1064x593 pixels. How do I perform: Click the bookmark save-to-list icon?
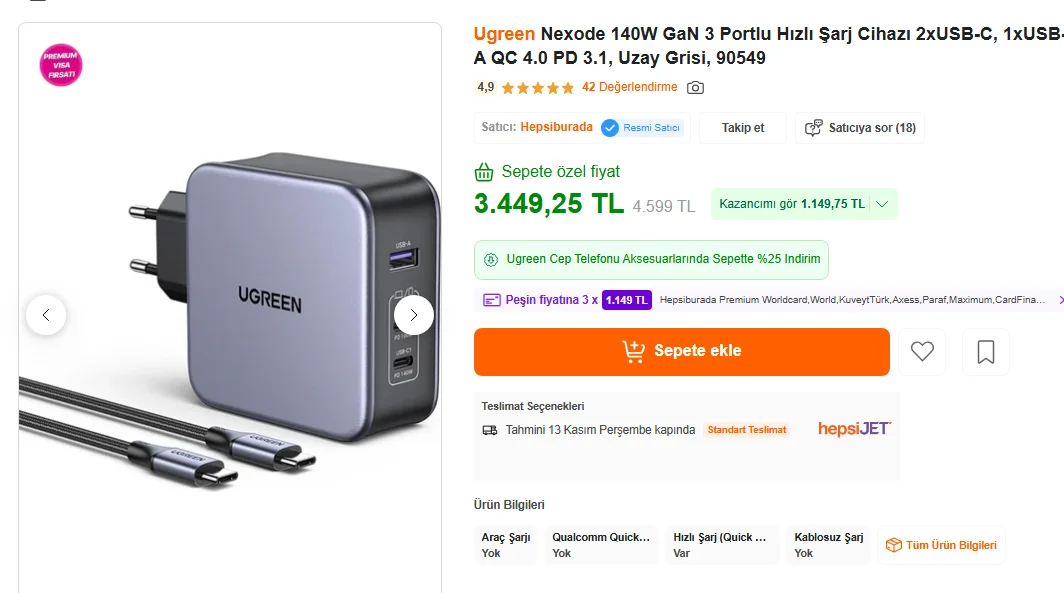(x=985, y=351)
